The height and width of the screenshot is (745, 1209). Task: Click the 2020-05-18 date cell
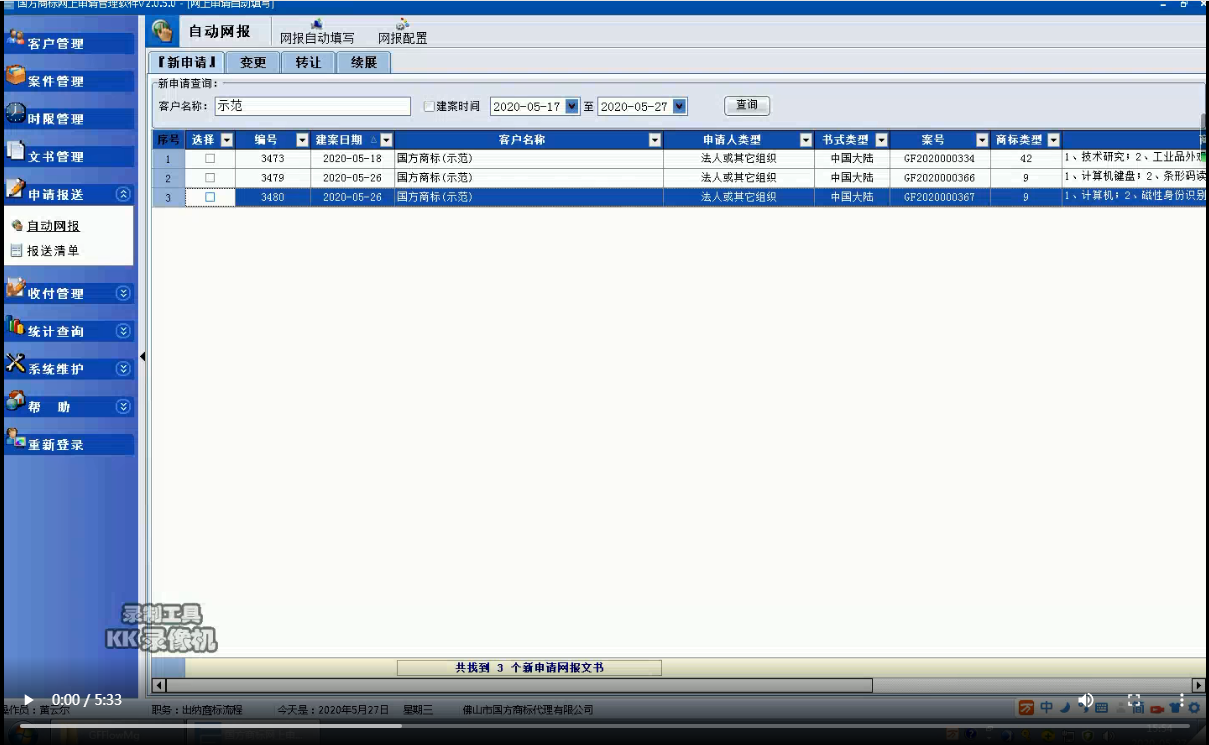[x=352, y=158]
